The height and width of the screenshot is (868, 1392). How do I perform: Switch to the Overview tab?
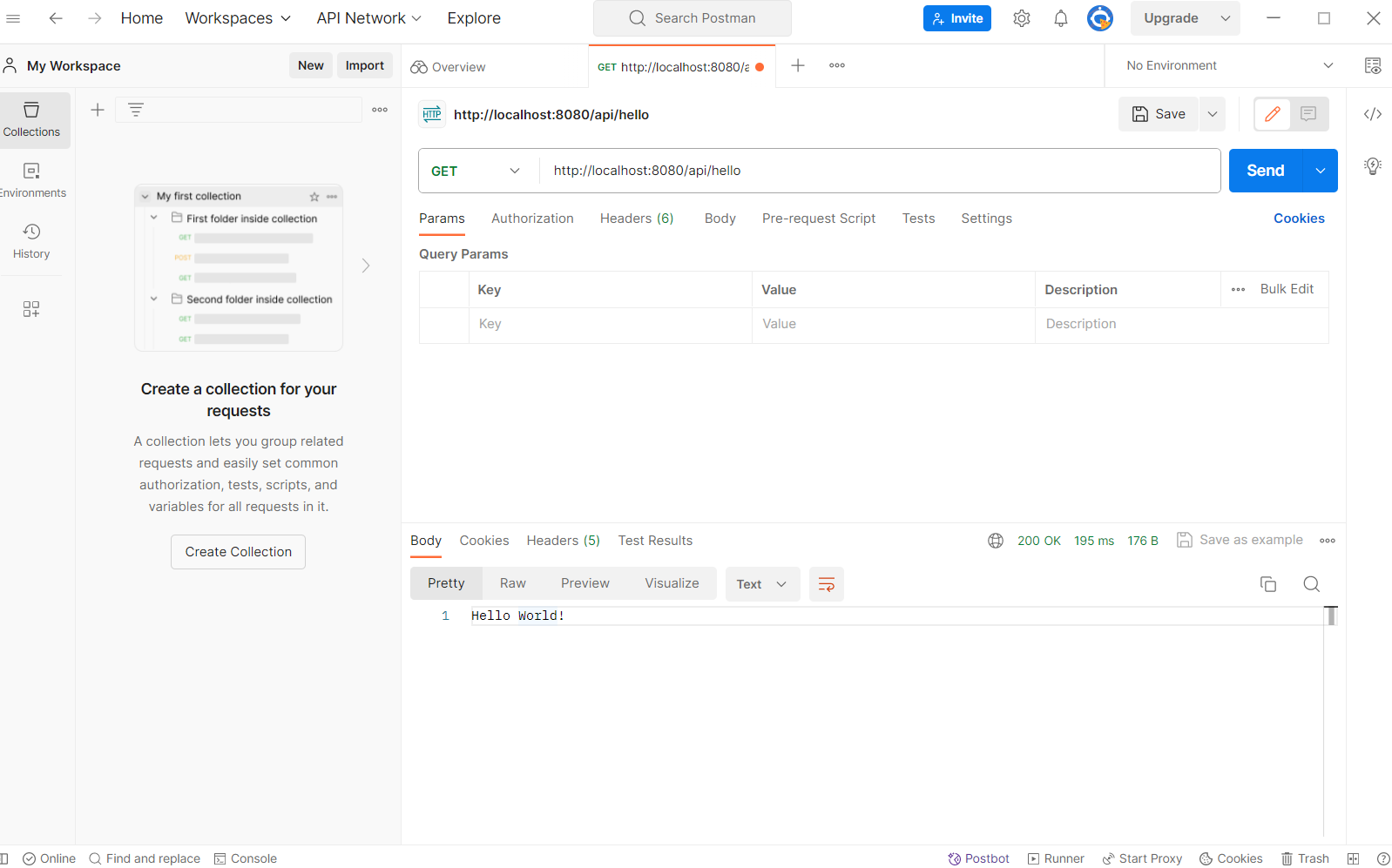(449, 67)
